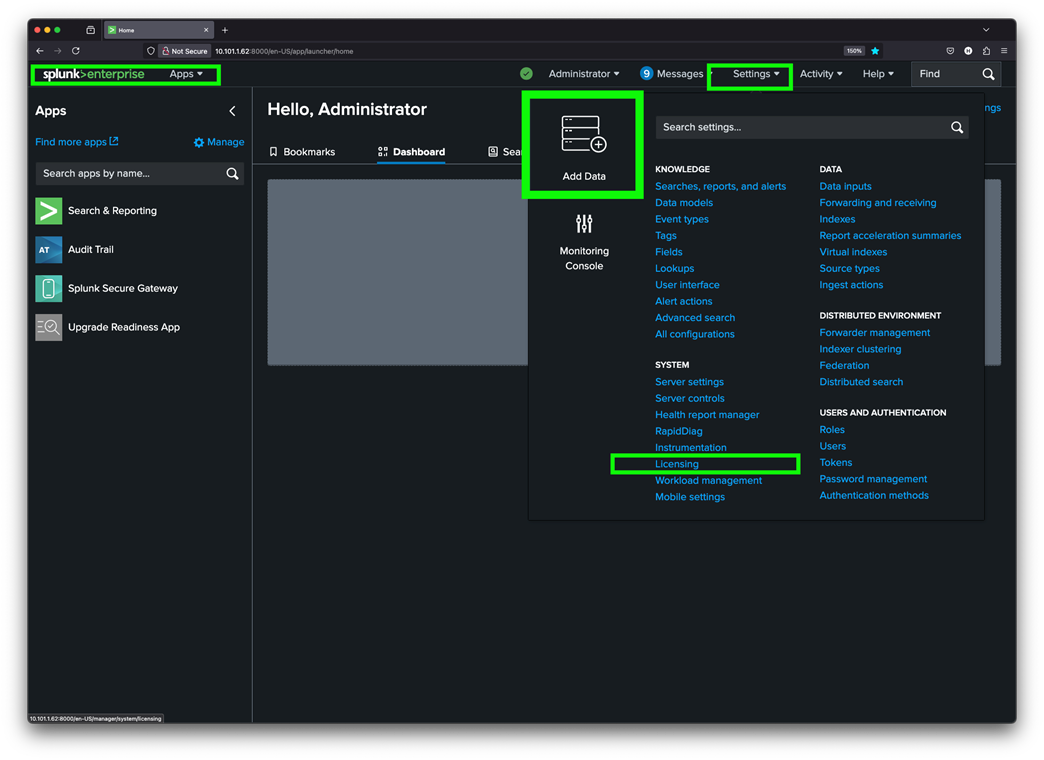Click the Search apps by name field

pos(139,174)
